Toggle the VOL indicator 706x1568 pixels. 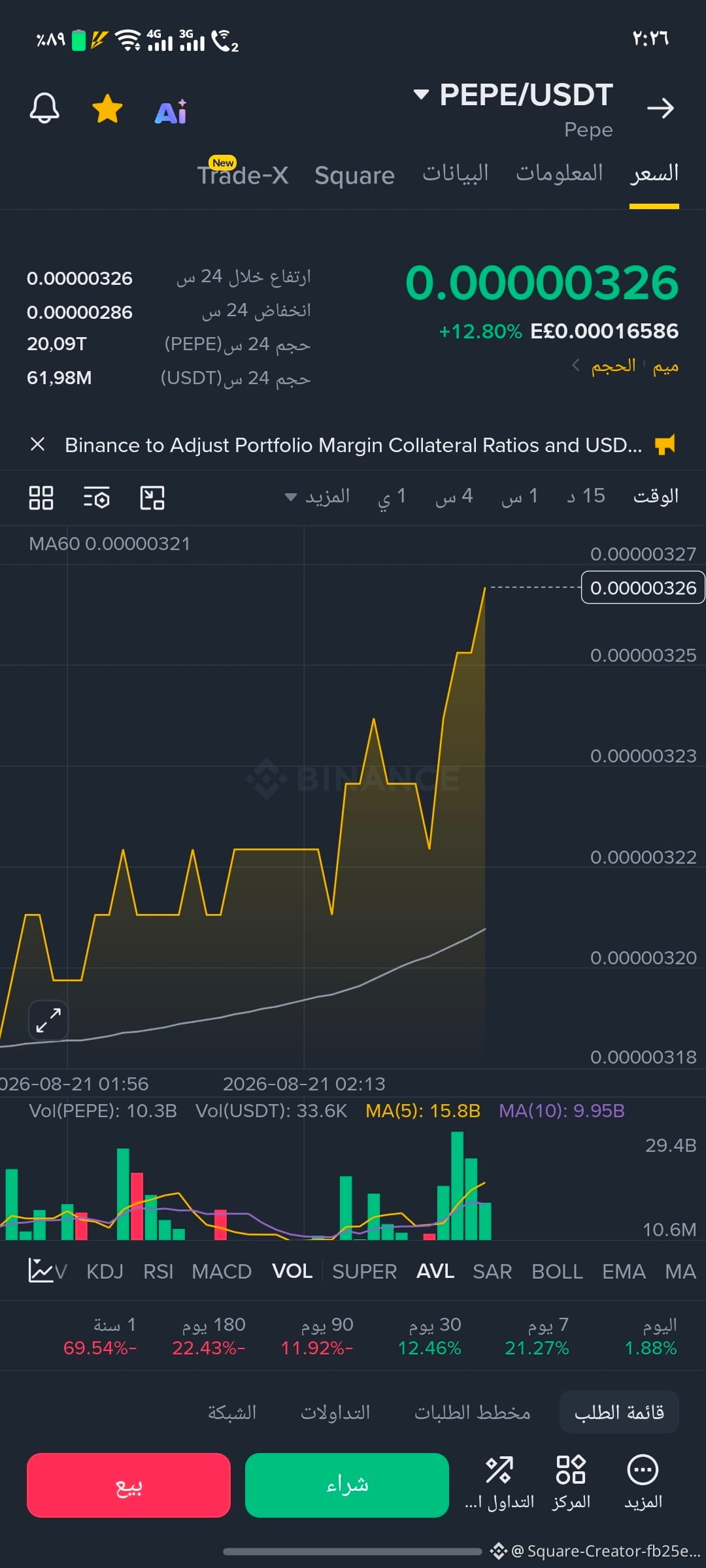point(292,1271)
